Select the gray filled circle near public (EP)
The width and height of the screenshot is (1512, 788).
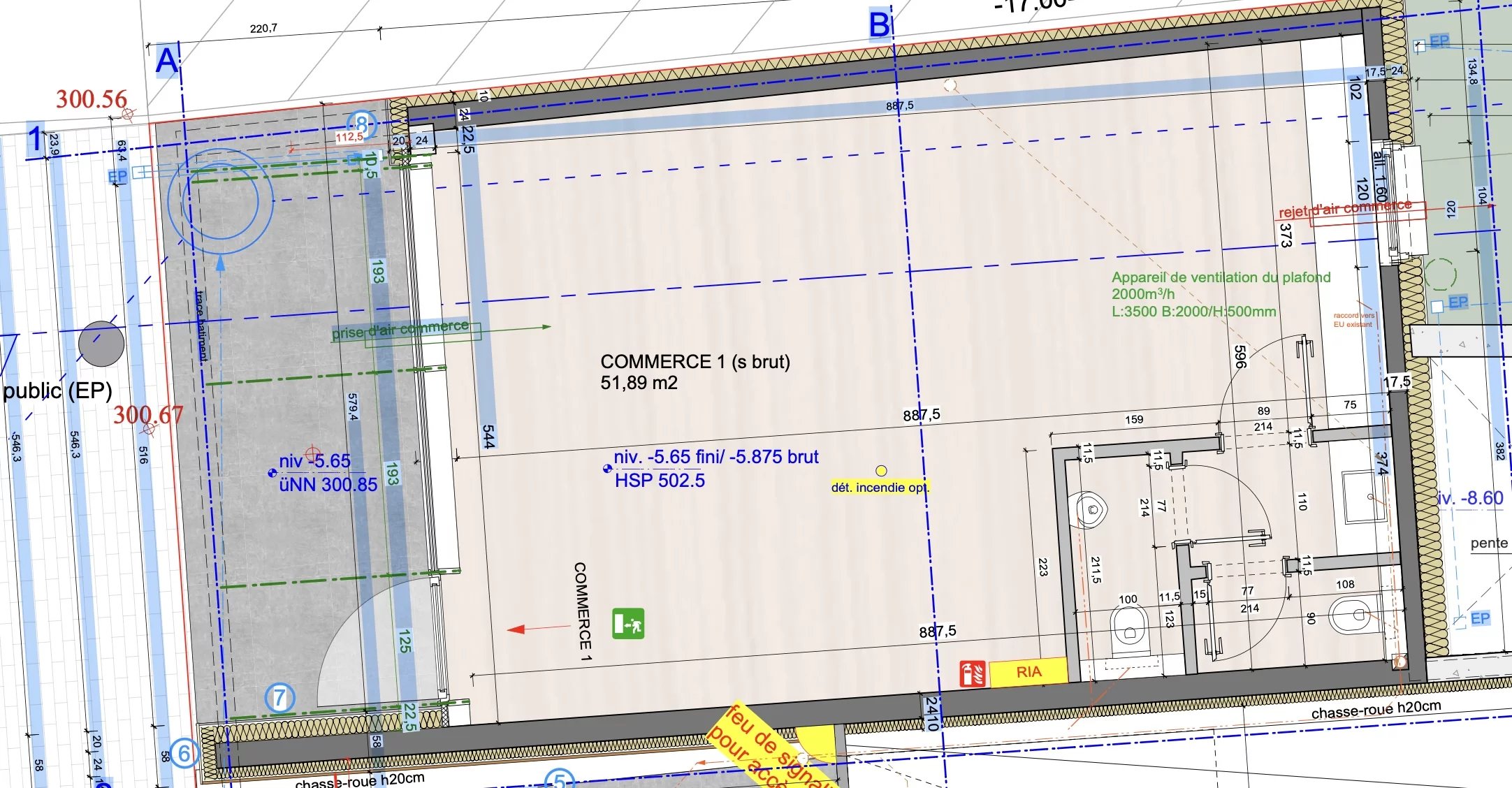pos(101,344)
